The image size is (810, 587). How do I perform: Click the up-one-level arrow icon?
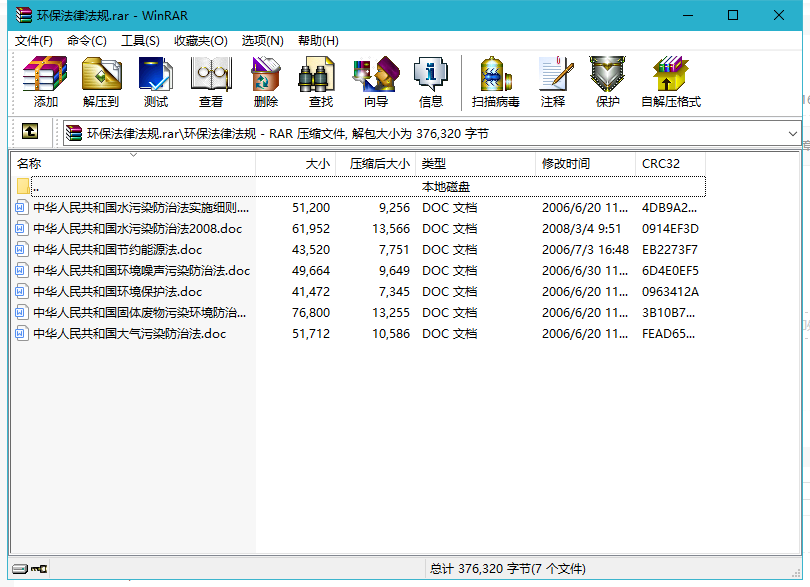(30, 132)
